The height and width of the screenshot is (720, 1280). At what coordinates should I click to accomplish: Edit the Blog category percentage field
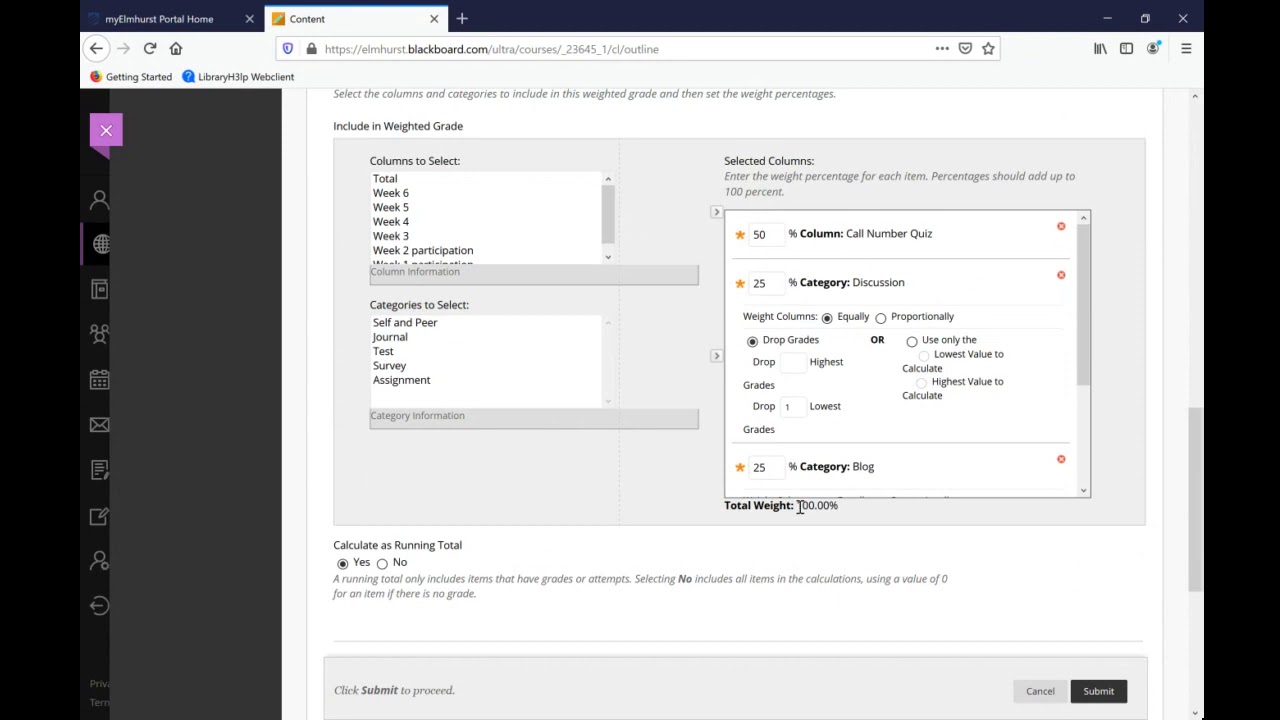pyautogui.click(x=767, y=467)
